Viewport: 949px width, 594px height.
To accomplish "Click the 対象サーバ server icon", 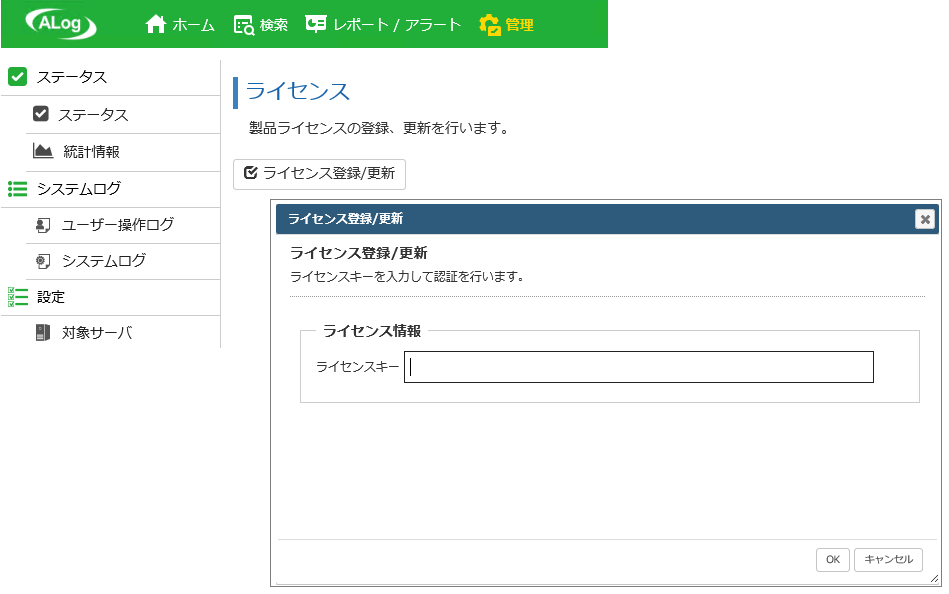I will pyautogui.click(x=42, y=332).
